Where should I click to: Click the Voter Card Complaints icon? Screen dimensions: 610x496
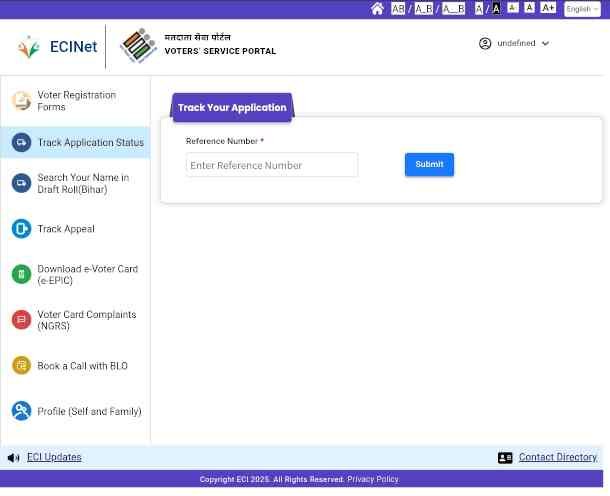click(21, 320)
